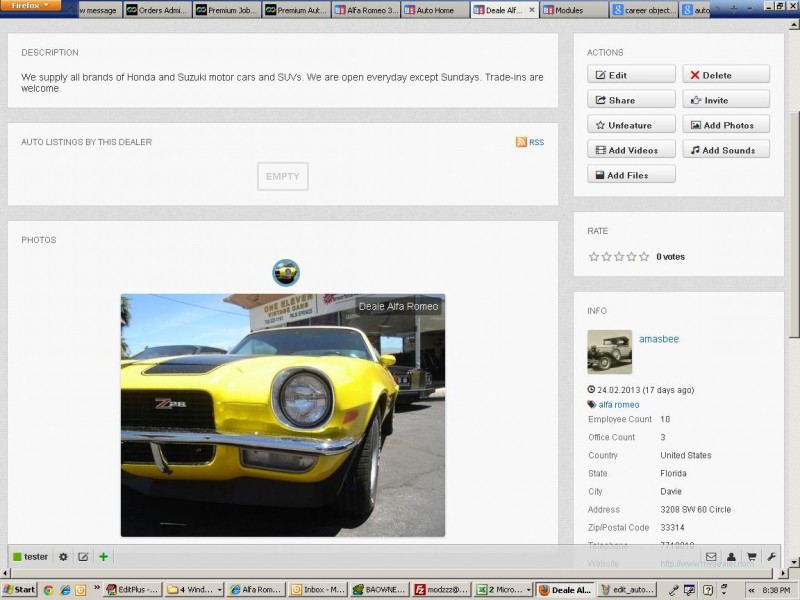Switch to the Auto Home browser tab
The width and height of the screenshot is (800, 600).
(435, 10)
